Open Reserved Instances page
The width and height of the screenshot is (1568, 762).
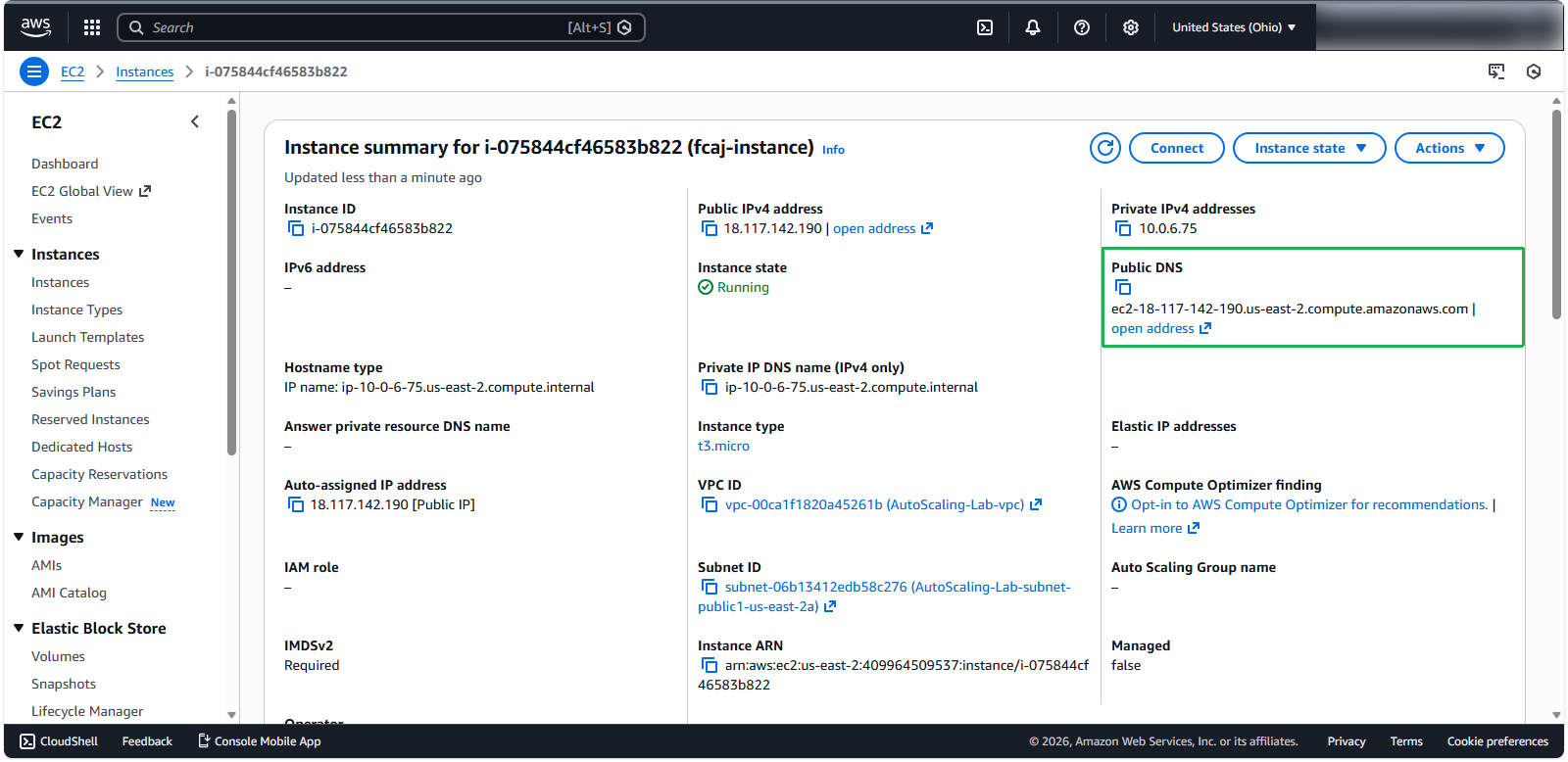[x=90, y=419]
